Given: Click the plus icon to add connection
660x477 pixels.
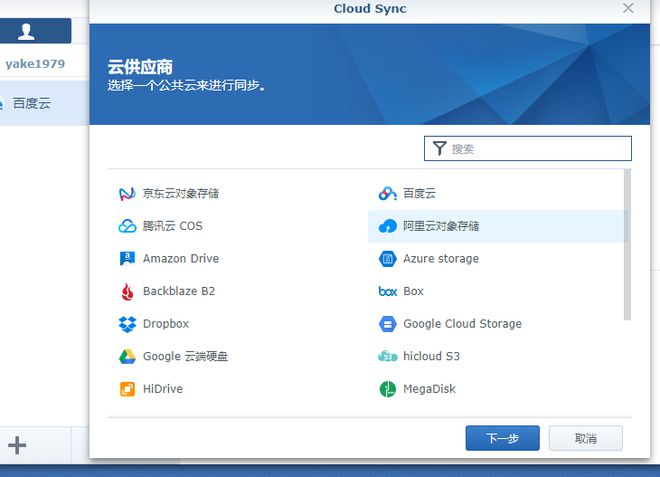Looking at the screenshot, I should pos(17,446).
